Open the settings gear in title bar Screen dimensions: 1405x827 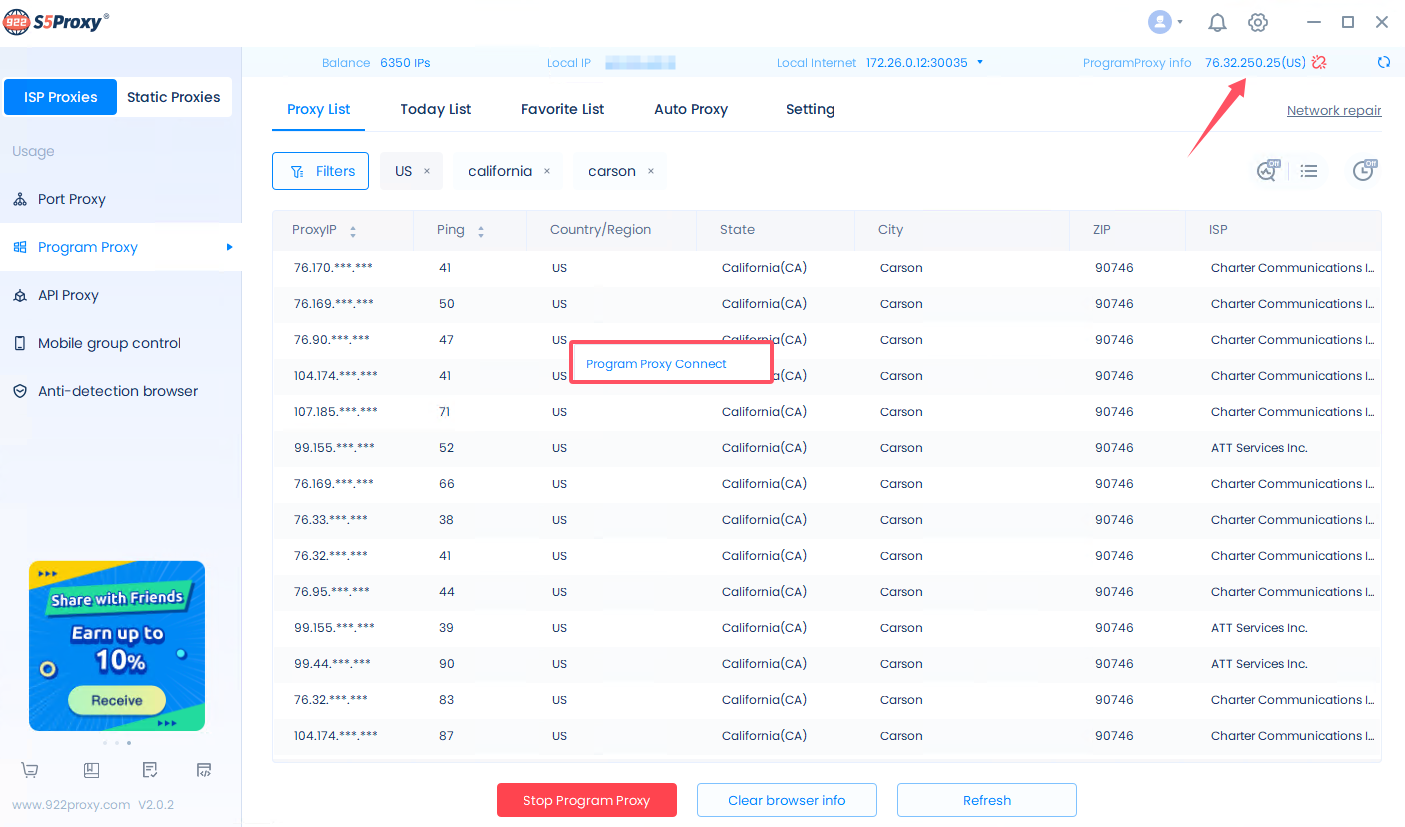[x=1258, y=22]
